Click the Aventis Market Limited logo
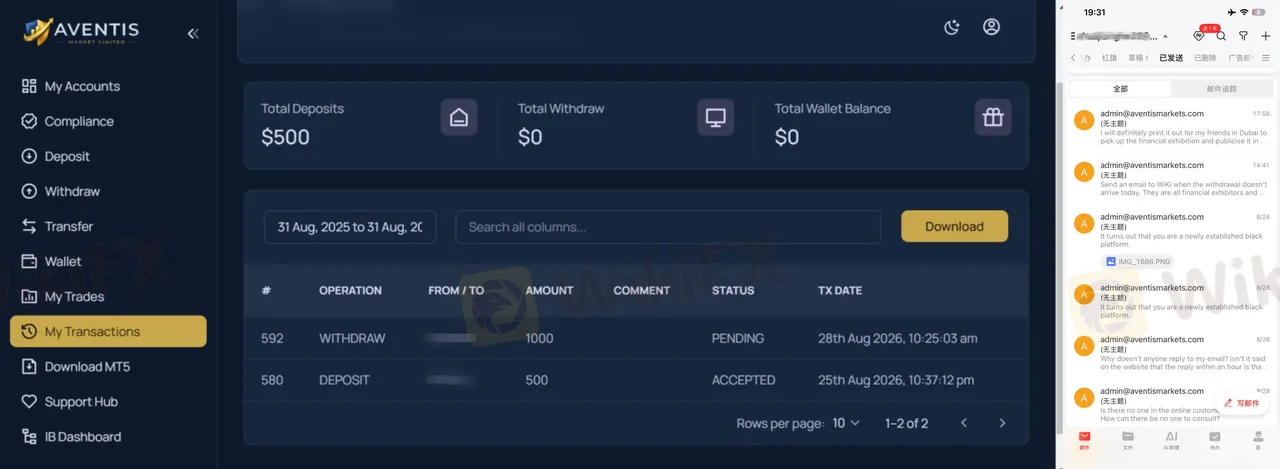Screen dimensions: 1280x469 click(x=82, y=32)
